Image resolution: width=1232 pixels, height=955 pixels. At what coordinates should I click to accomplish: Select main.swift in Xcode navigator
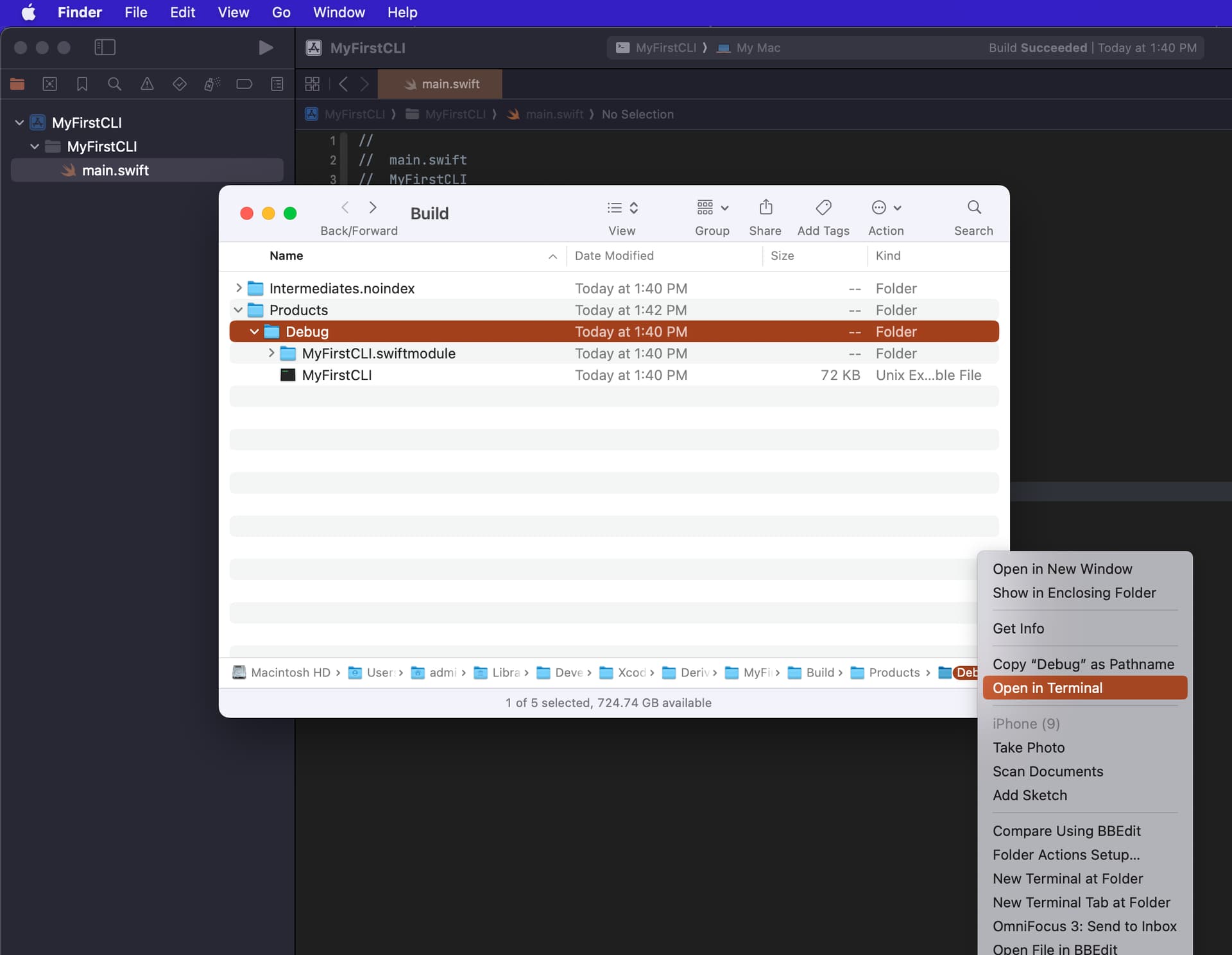coord(147,170)
